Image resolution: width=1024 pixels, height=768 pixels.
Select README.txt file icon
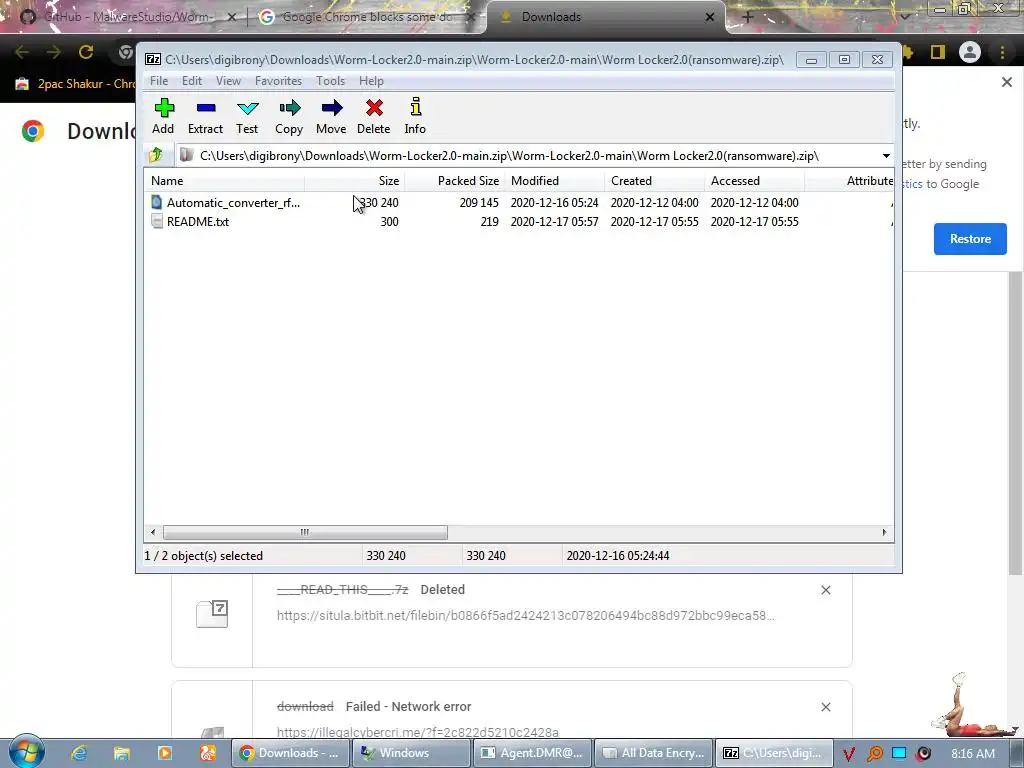tap(157, 221)
